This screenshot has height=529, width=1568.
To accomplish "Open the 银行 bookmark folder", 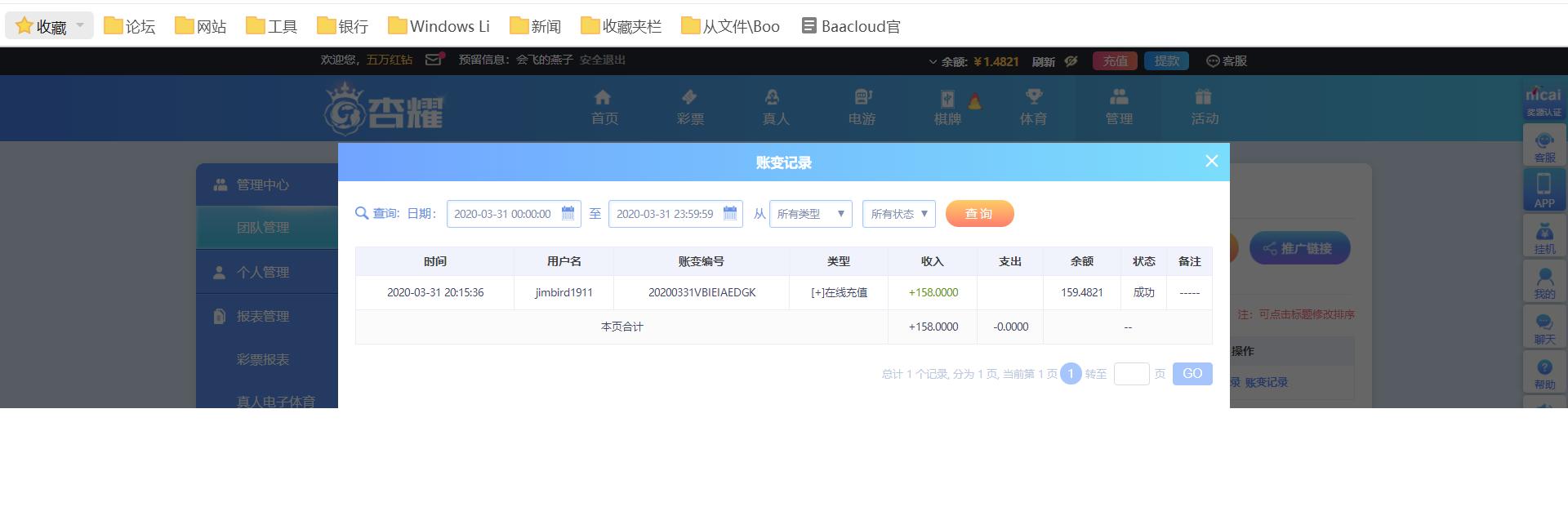I will tap(343, 26).
